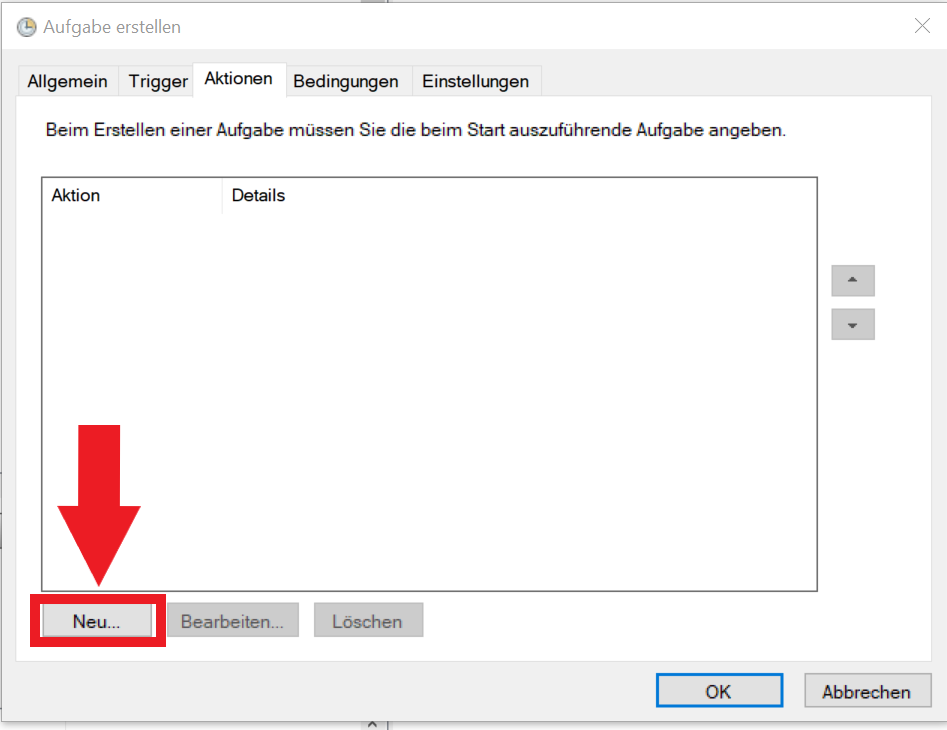Switch to the Allgemein tab
Viewport: 947px width, 730px height.
click(x=68, y=81)
